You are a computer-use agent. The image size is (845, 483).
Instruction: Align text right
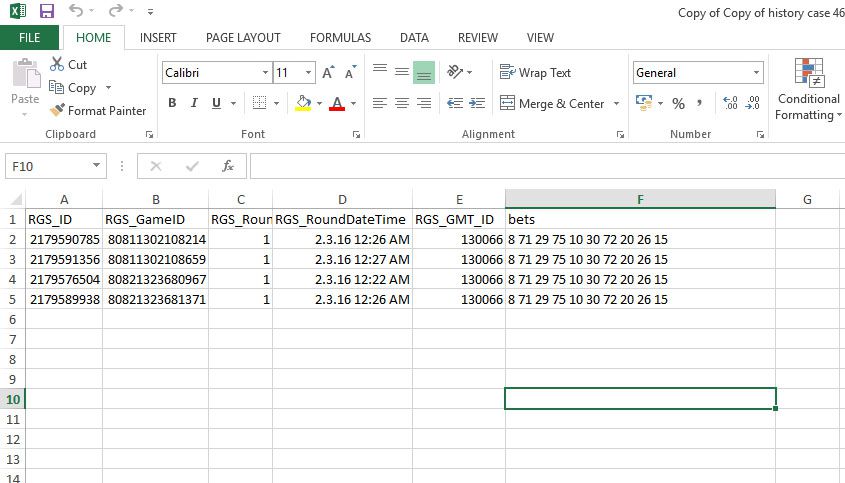(x=424, y=103)
